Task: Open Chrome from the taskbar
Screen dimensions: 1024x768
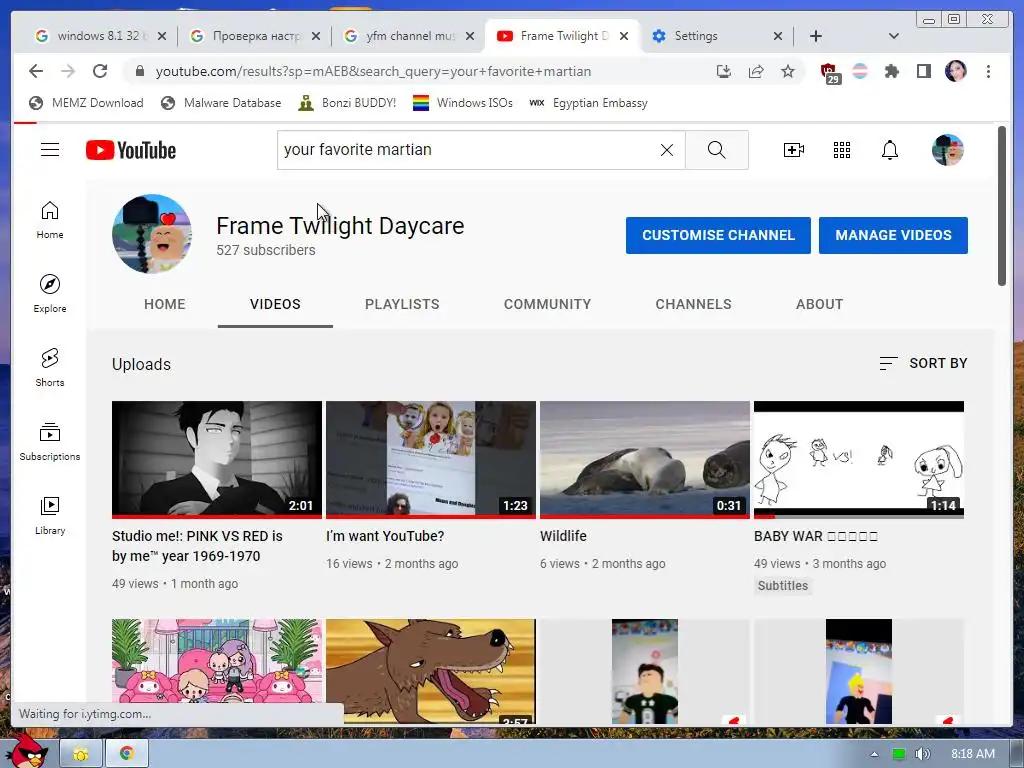Action: coord(127,754)
